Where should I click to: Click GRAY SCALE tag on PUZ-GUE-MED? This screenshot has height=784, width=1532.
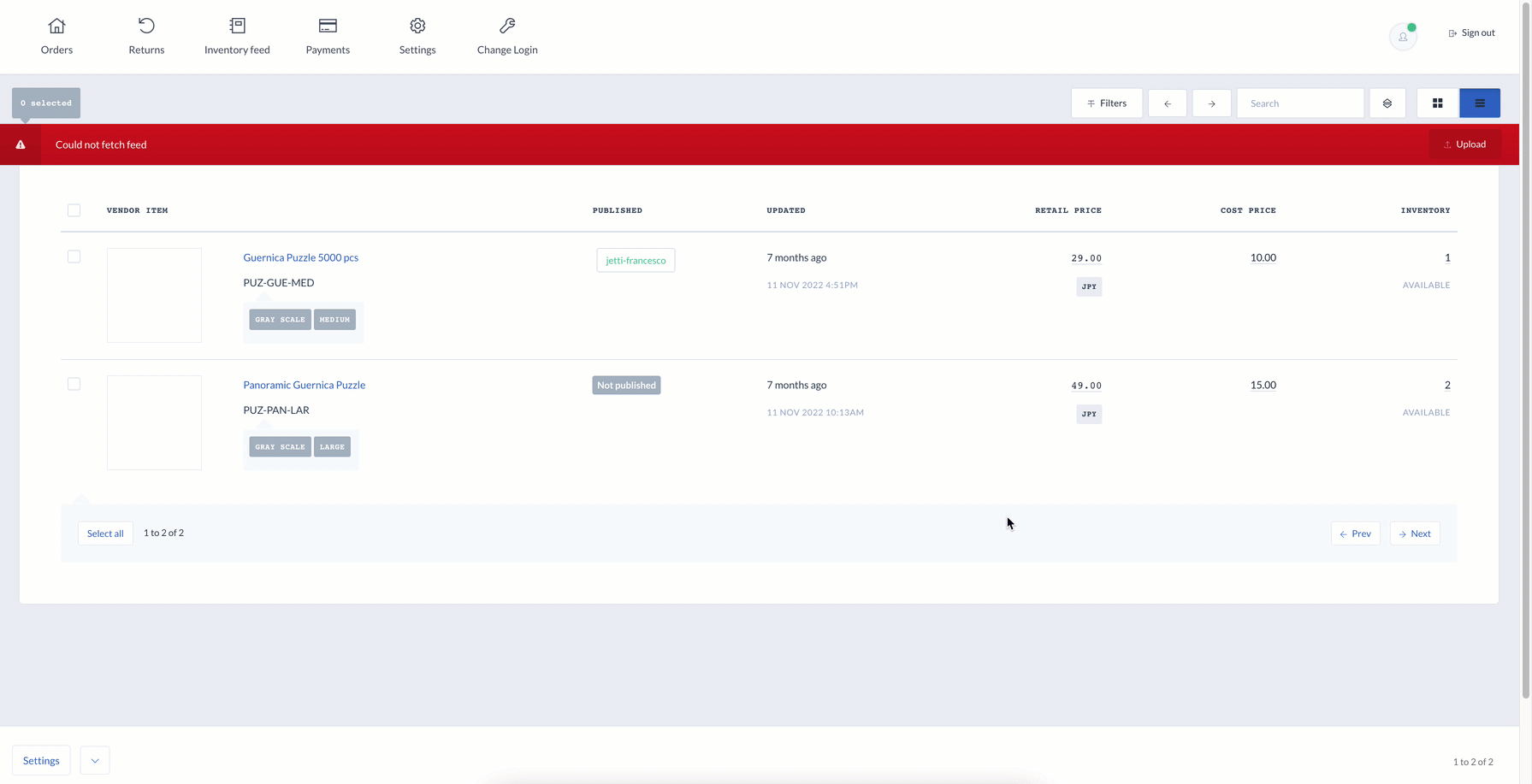coord(280,319)
